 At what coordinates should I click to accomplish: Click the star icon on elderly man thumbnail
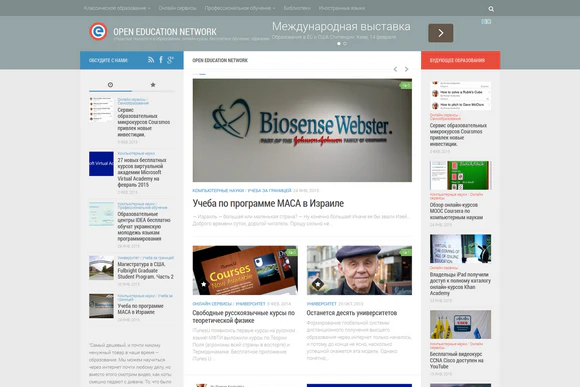[x=318, y=284]
